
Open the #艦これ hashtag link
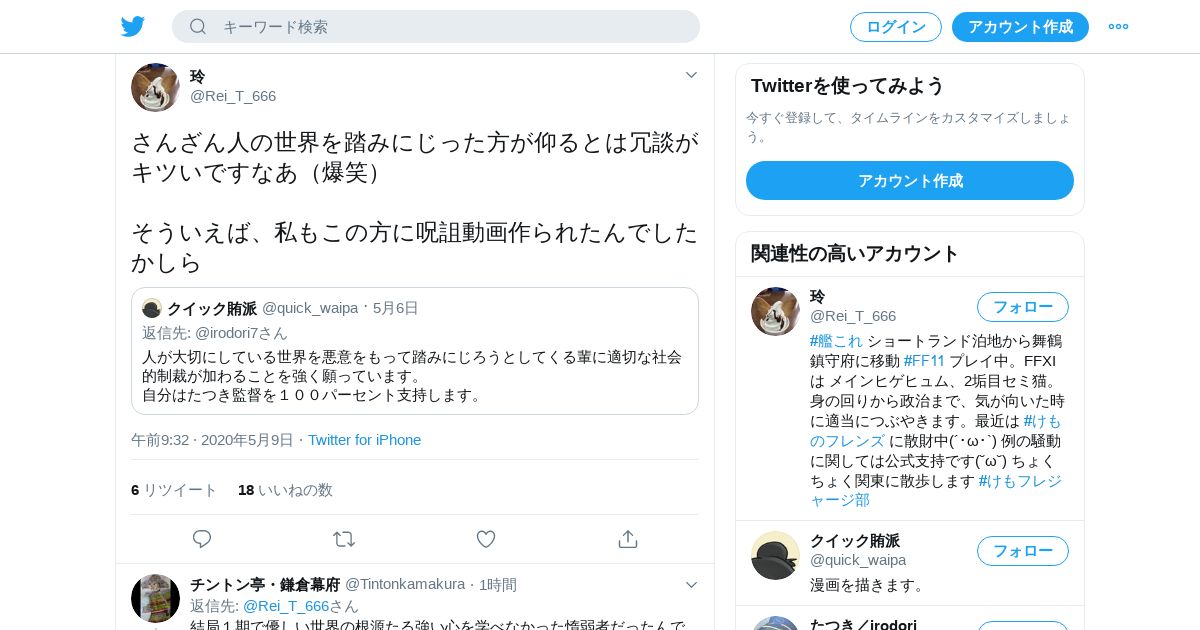coord(836,341)
